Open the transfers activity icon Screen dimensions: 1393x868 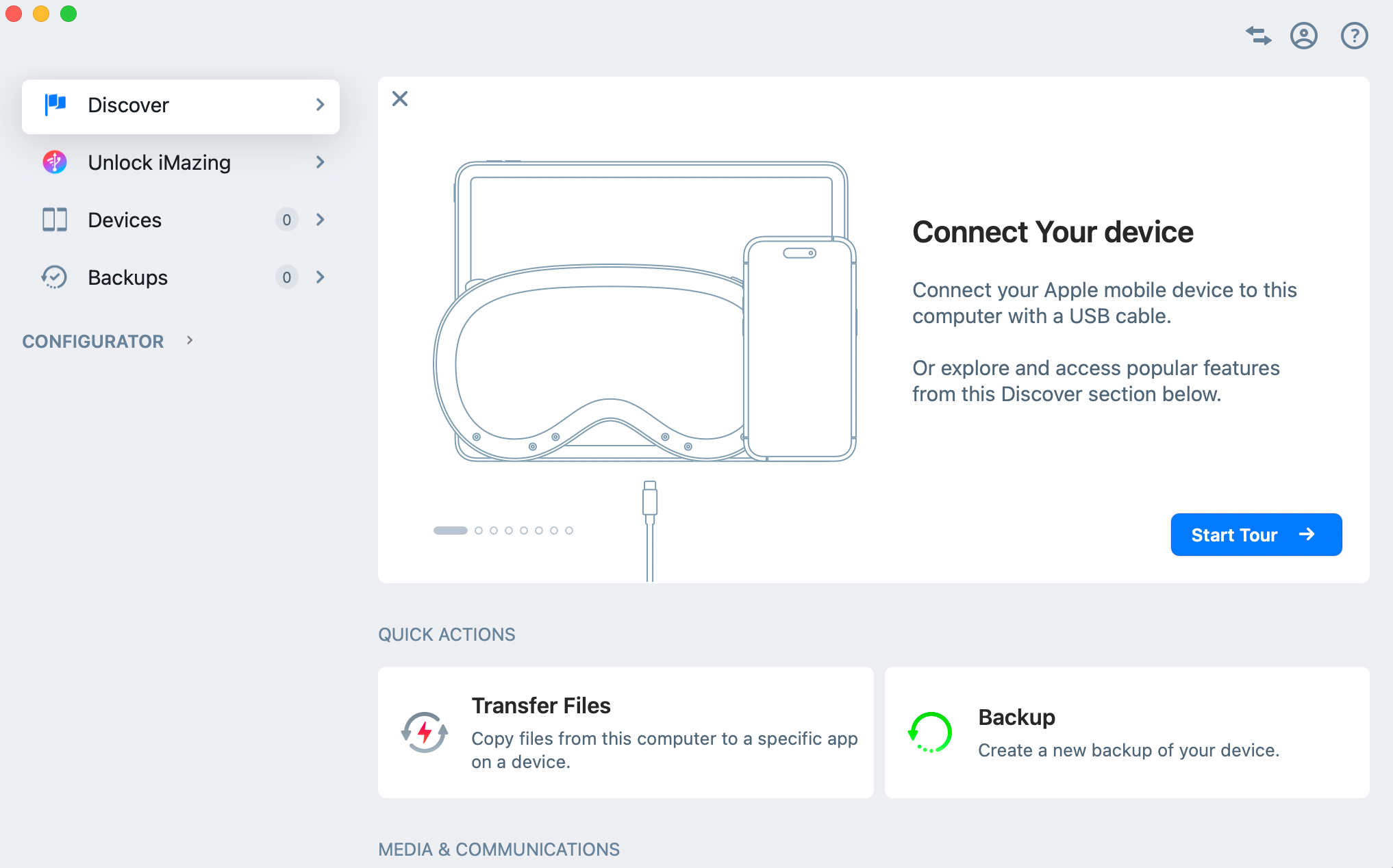click(x=1259, y=36)
